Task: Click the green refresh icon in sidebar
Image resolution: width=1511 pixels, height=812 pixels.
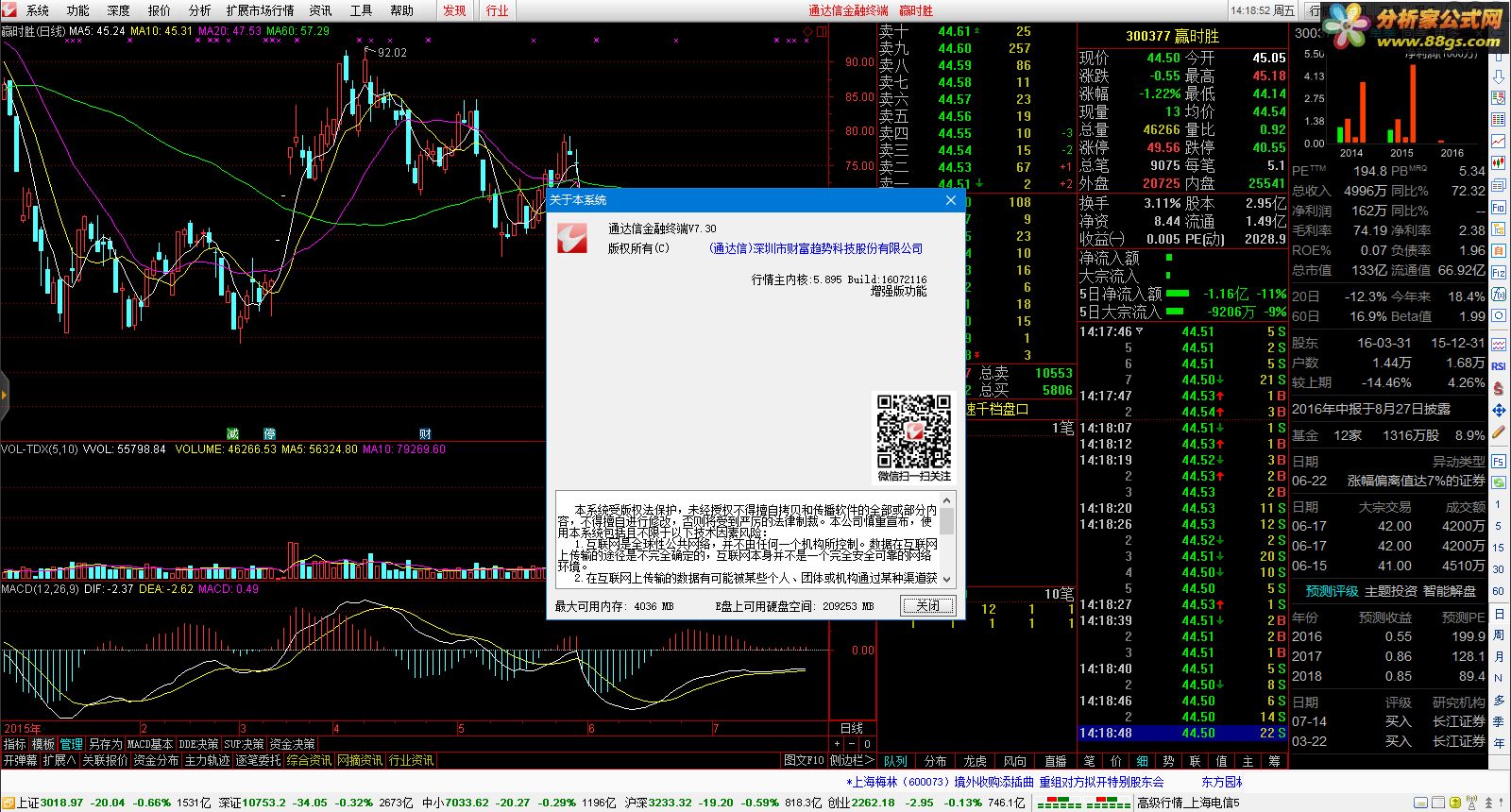Action: coord(1499,482)
